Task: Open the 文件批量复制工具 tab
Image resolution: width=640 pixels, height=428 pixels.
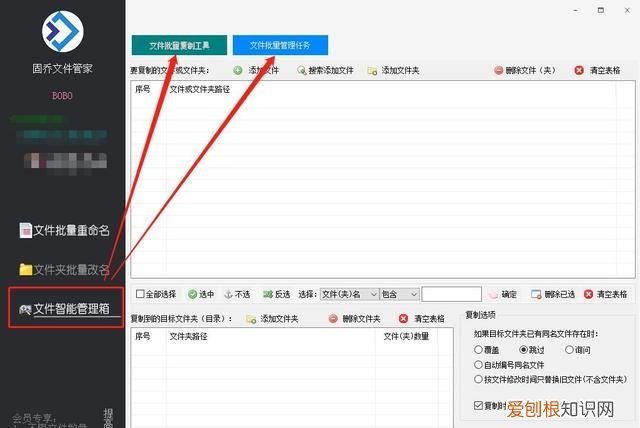Action: tap(179, 45)
